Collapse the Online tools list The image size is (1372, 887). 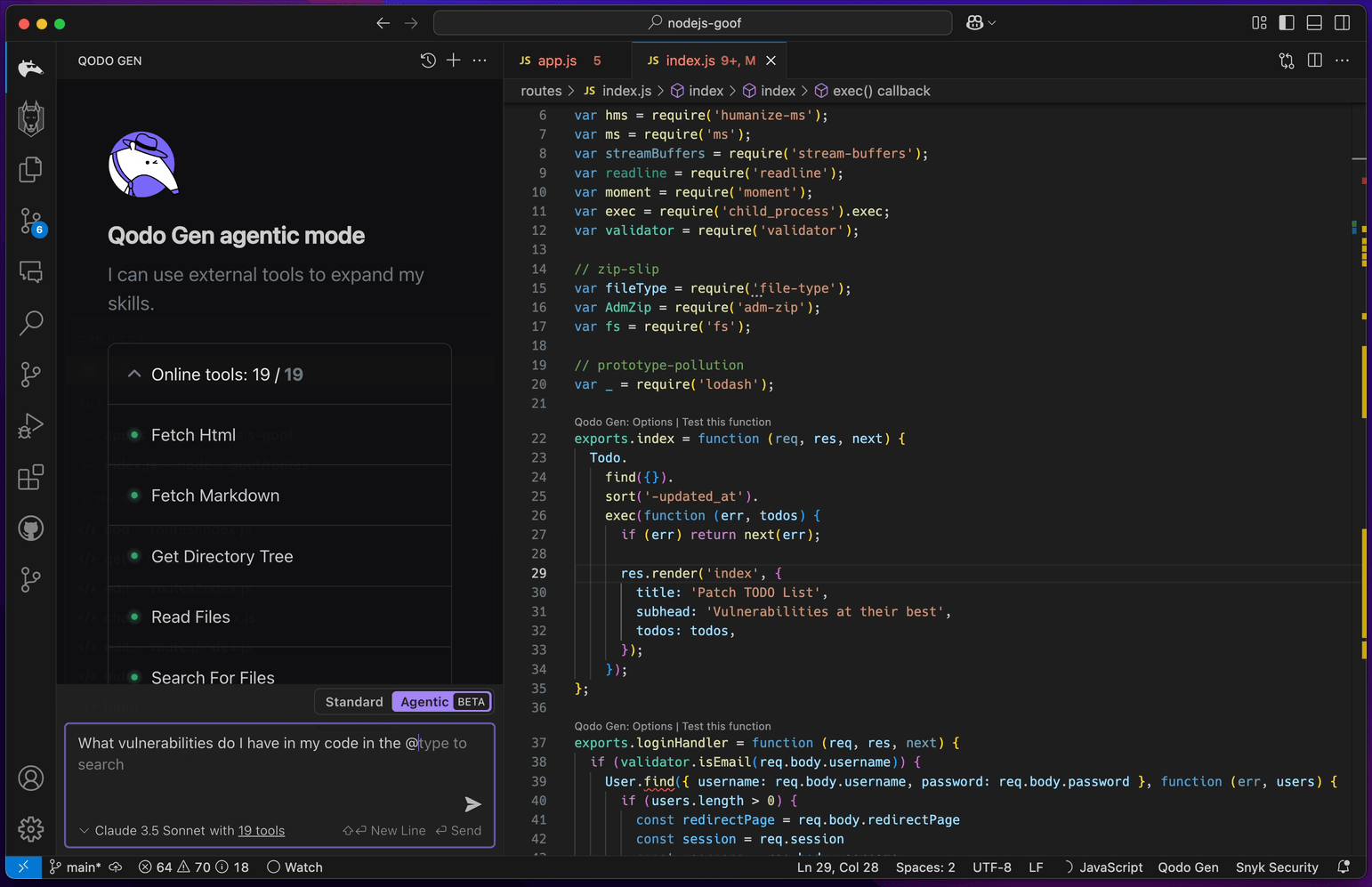[134, 375]
